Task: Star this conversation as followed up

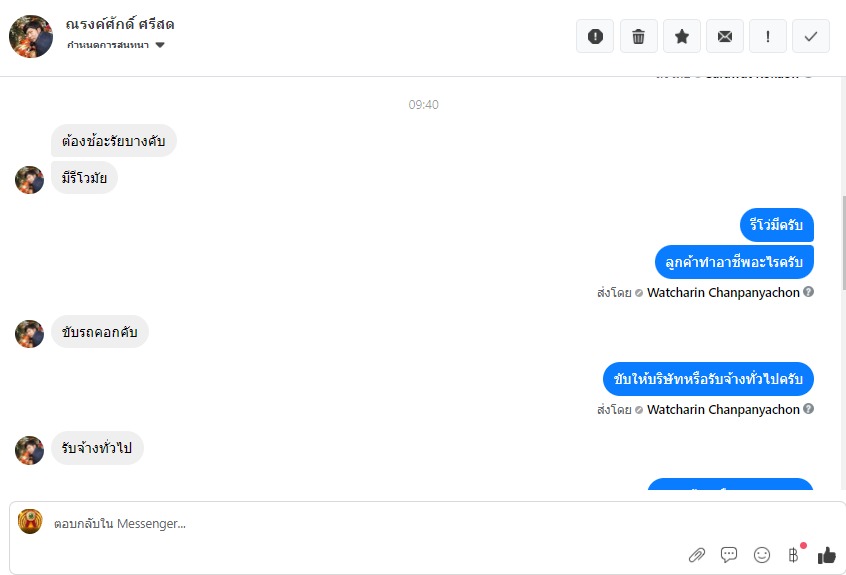Action: pyautogui.click(x=681, y=37)
